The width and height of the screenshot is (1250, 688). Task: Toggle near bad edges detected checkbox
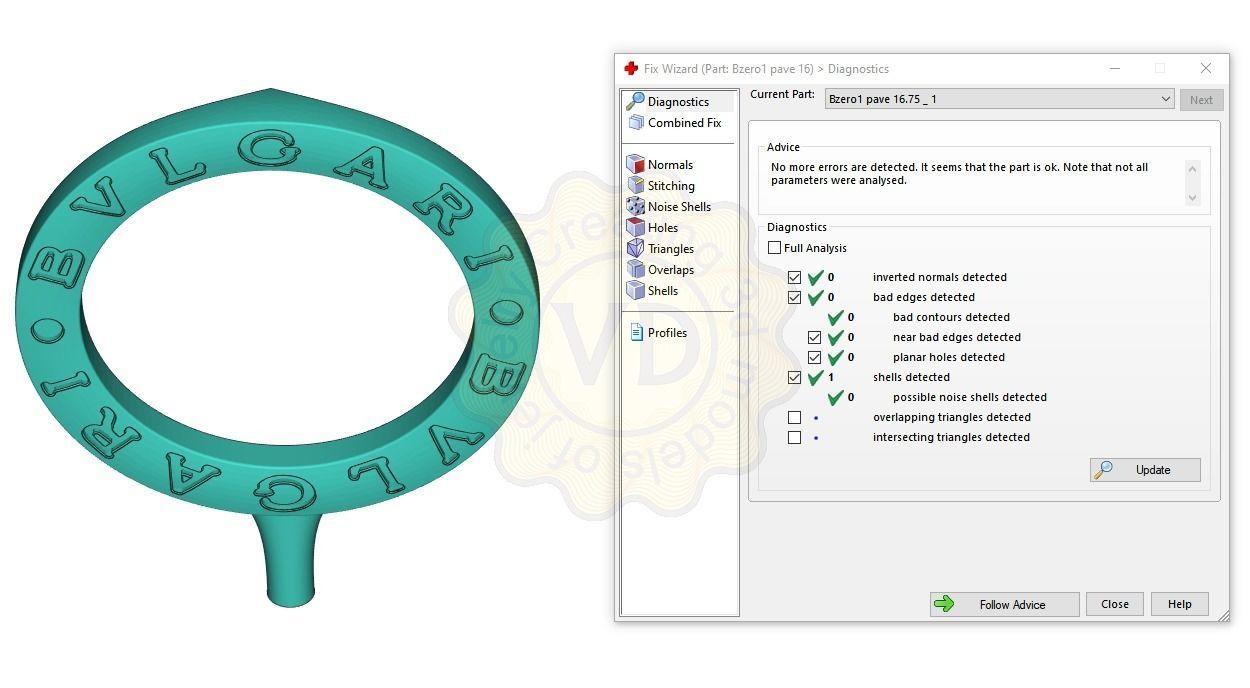(815, 337)
